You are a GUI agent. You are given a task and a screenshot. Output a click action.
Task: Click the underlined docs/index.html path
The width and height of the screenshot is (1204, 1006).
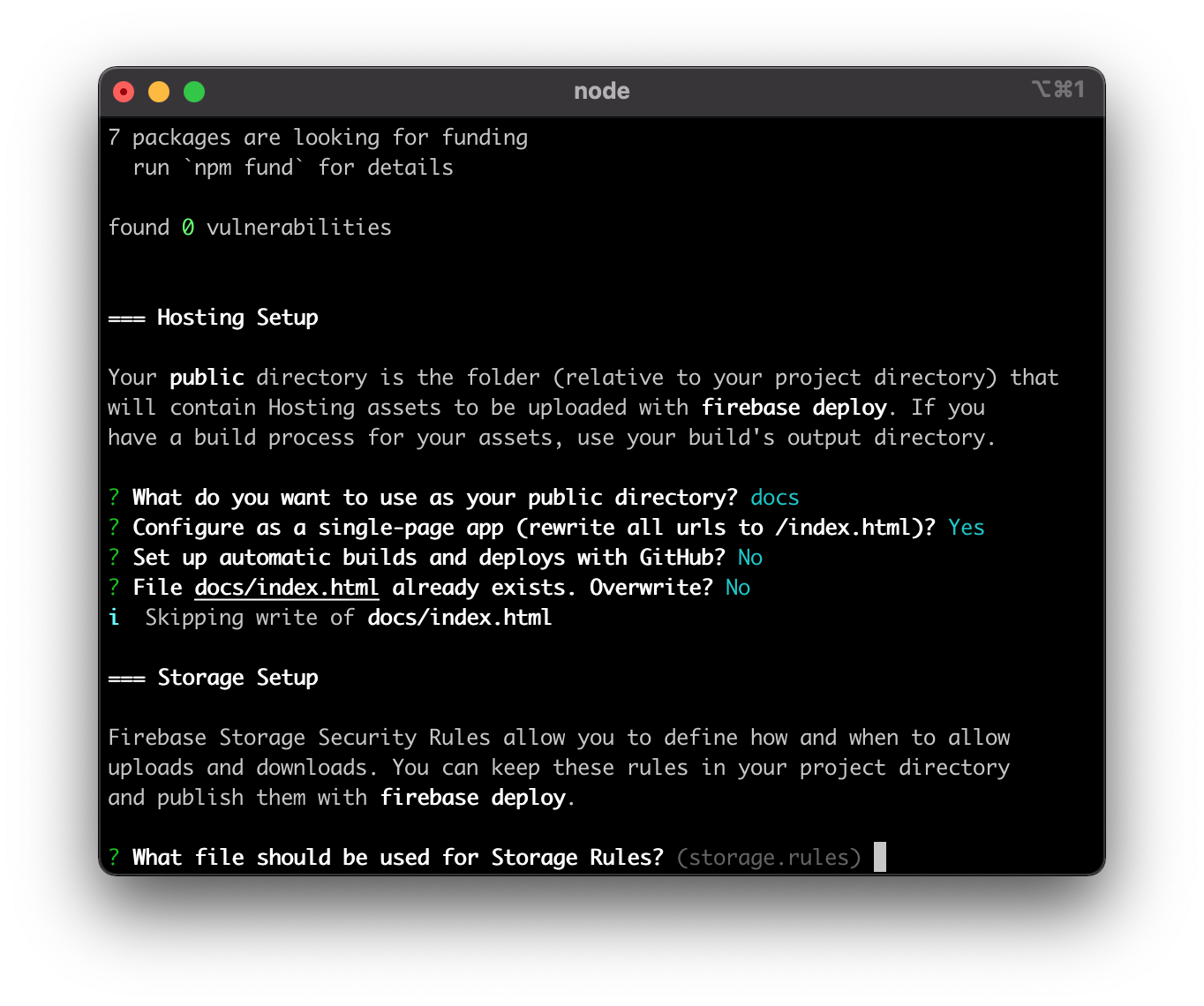point(287,588)
